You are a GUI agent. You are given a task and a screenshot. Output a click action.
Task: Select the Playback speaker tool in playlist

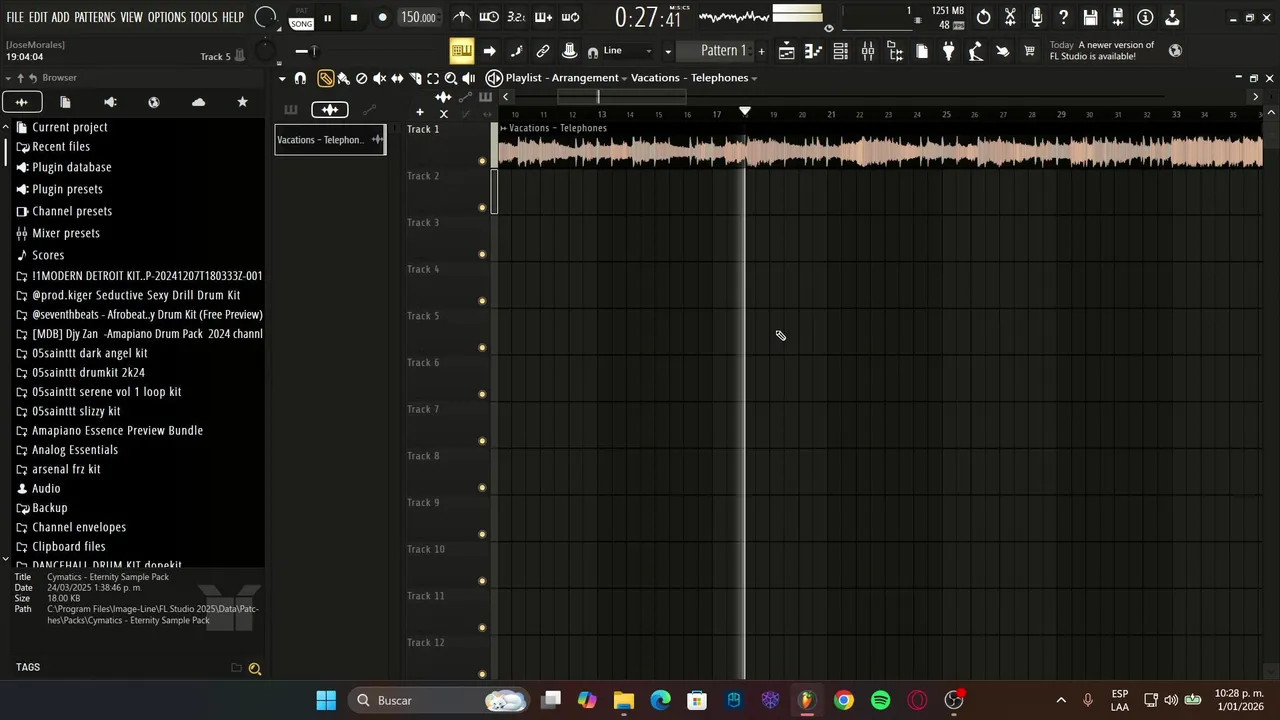[469, 78]
